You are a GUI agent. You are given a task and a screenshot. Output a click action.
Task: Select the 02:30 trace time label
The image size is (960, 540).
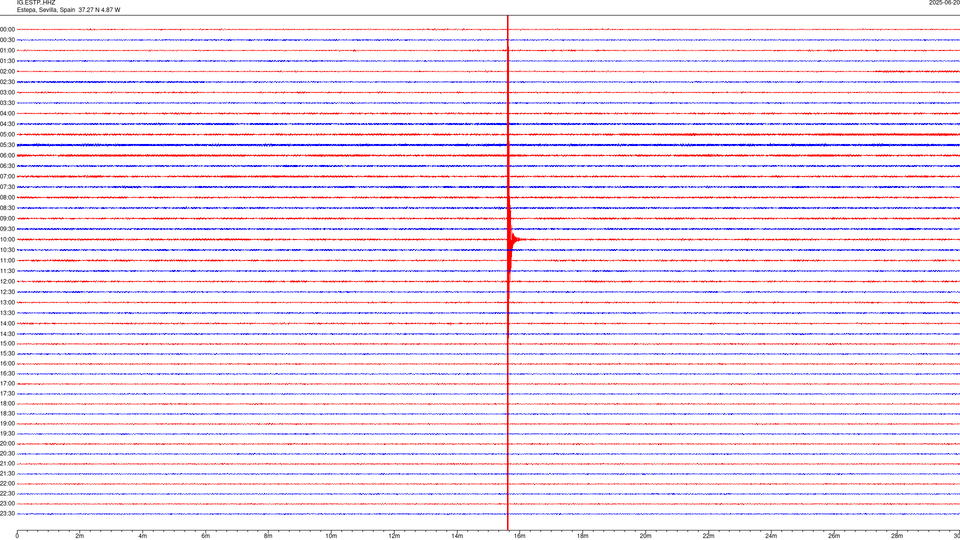(x=7, y=82)
